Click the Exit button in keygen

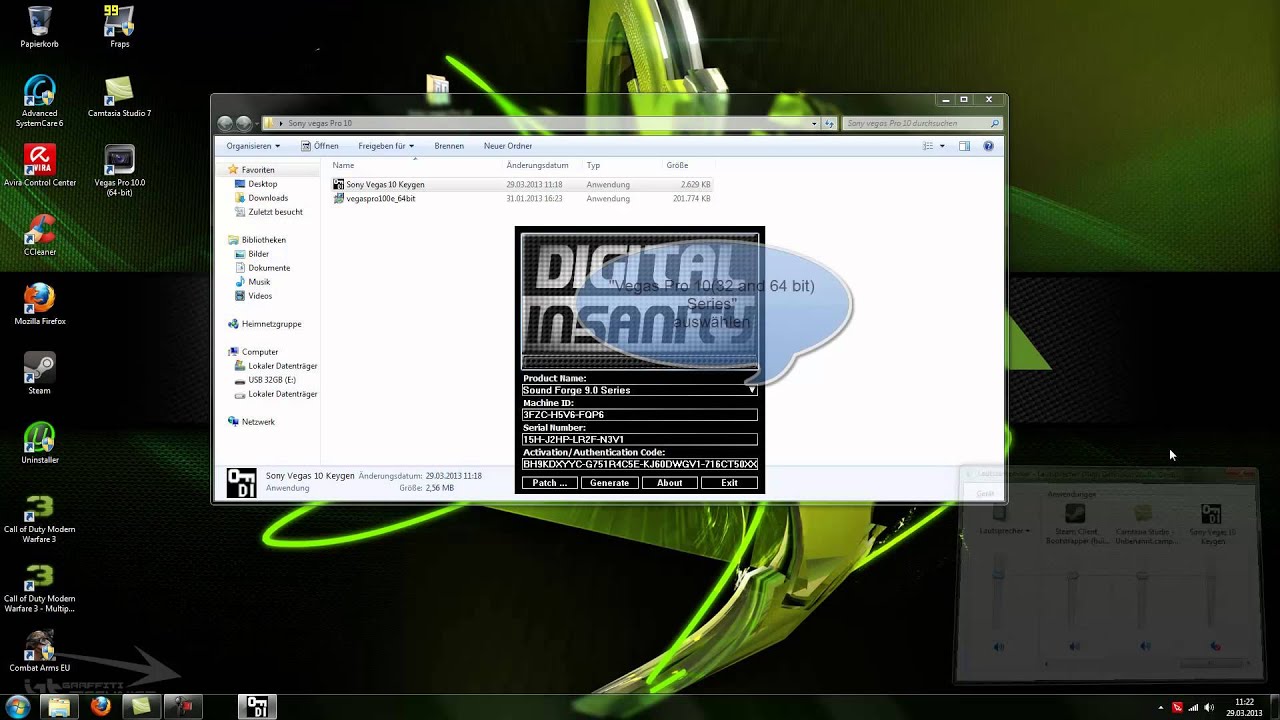click(x=729, y=483)
